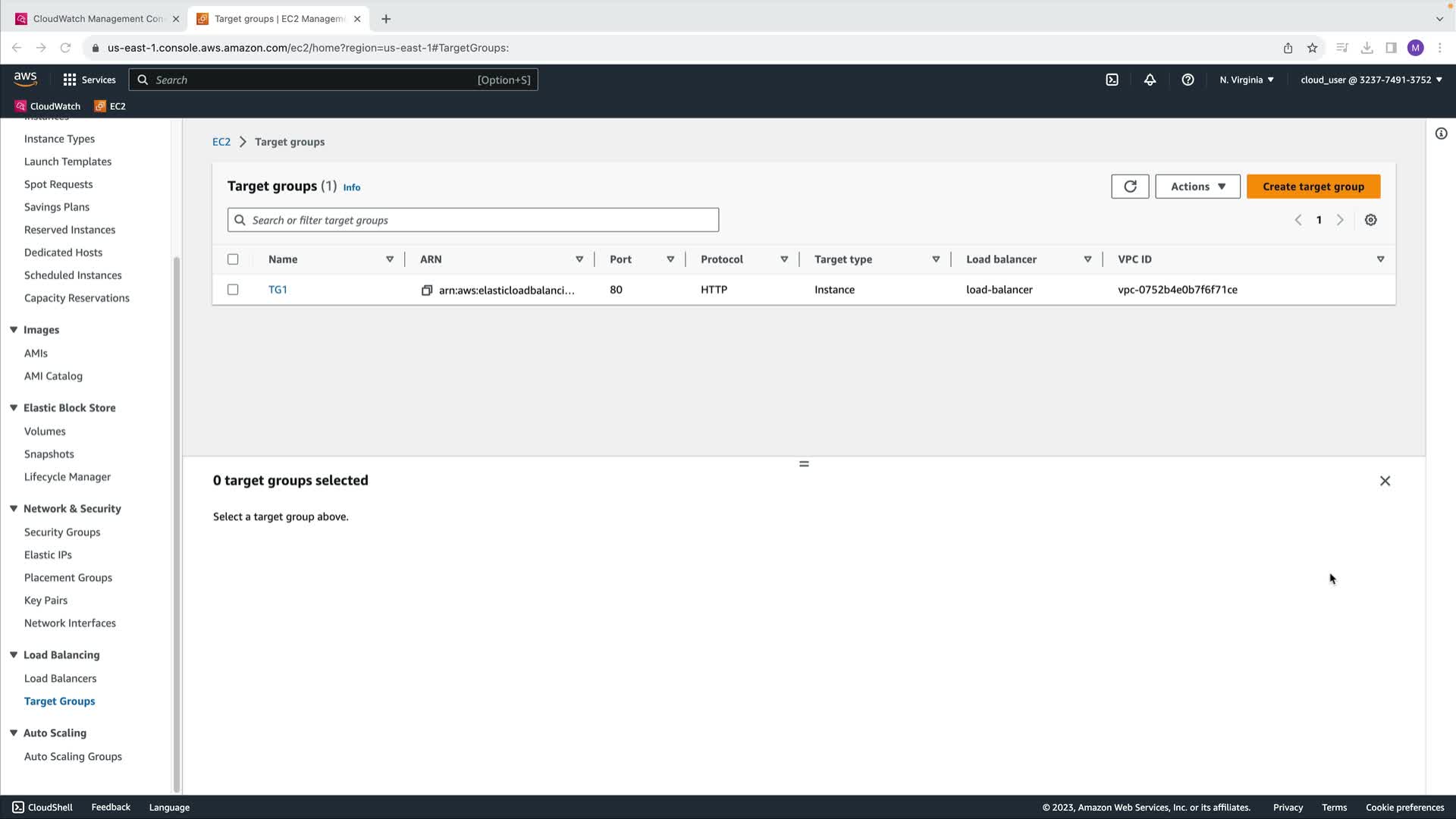1456x819 pixels.
Task: Collapse the Elastic Block Store section
Action: [14, 408]
